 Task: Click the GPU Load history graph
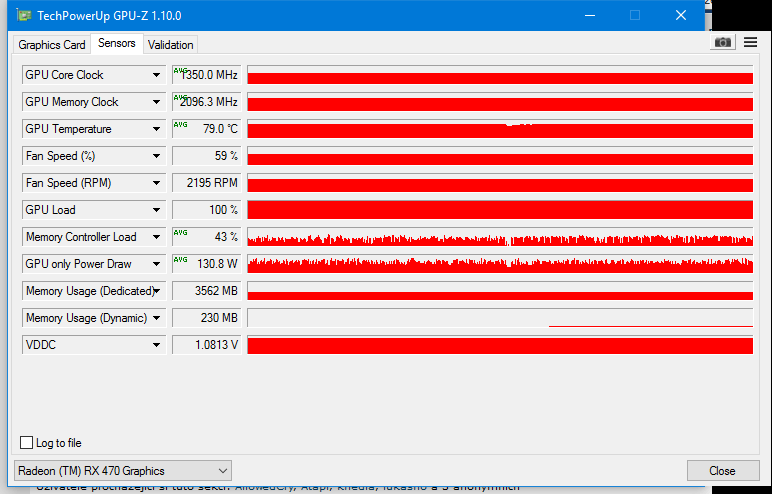coord(500,210)
